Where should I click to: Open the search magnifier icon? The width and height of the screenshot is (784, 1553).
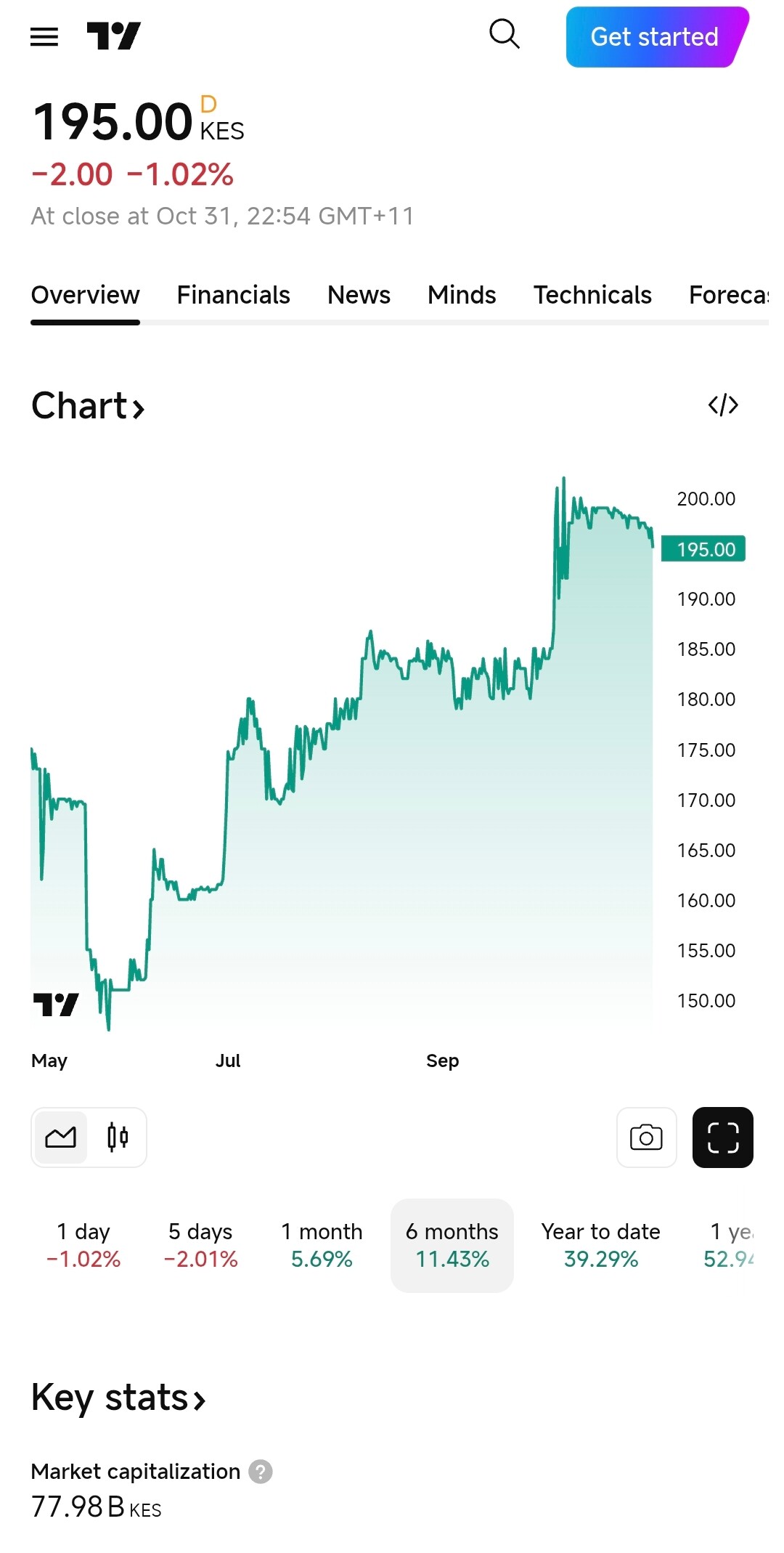(x=505, y=34)
